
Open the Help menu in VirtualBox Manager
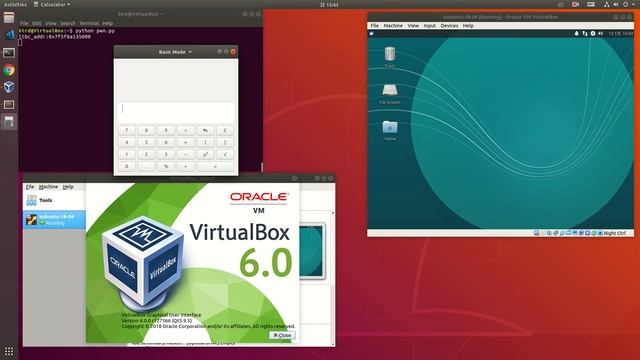click(68, 187)
